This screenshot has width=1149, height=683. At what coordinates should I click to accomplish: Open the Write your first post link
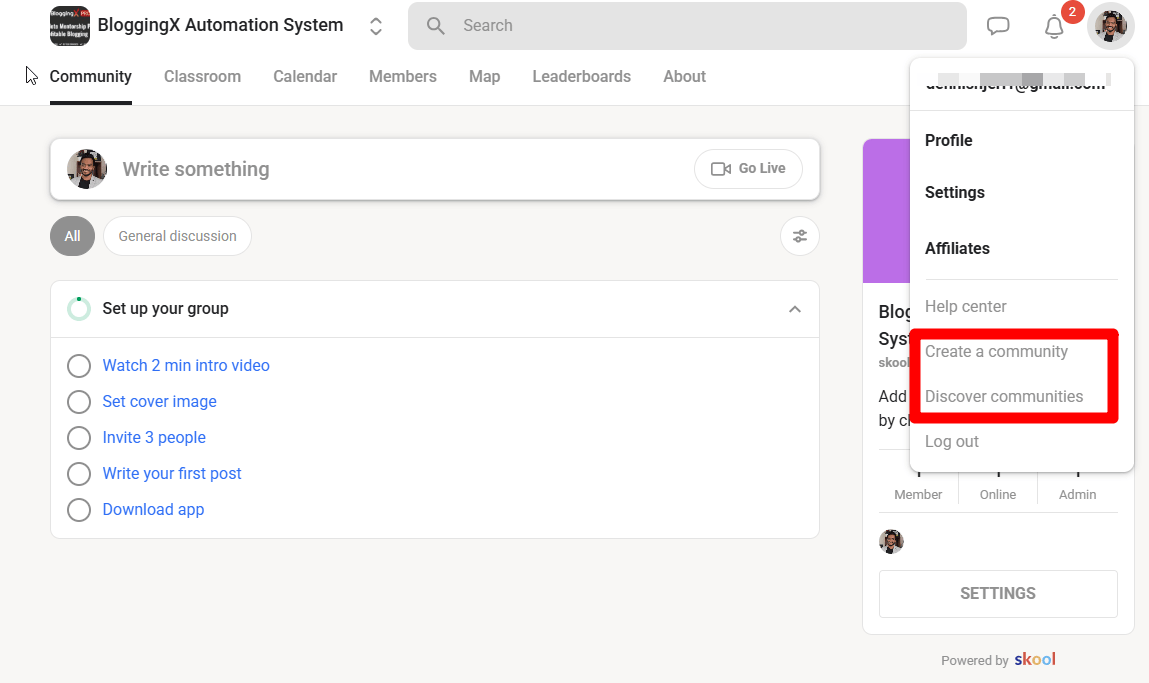[x=172, y=473]
